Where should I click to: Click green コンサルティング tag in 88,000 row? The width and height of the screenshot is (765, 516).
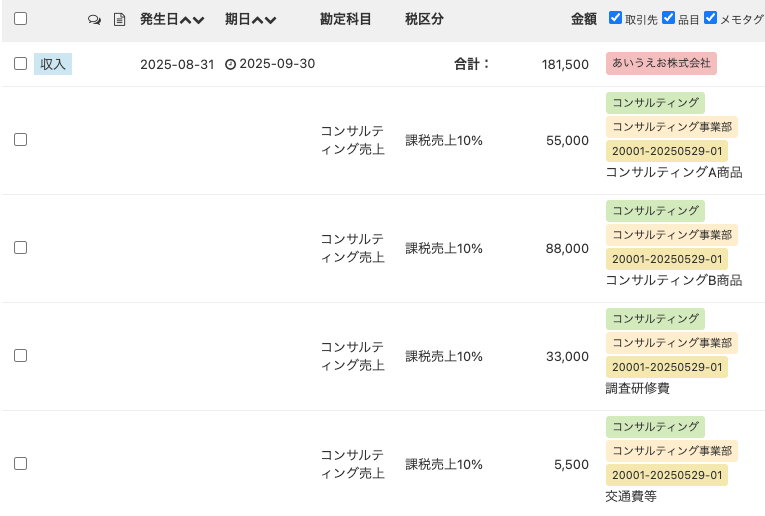(655, 211)
